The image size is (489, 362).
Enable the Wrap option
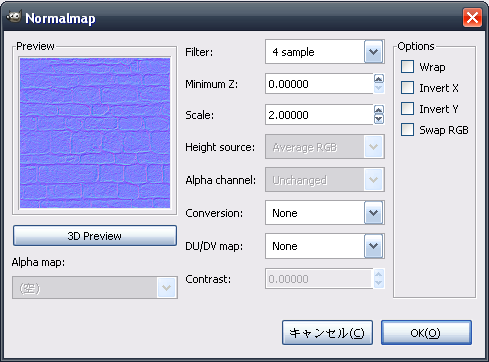point(407,67)
